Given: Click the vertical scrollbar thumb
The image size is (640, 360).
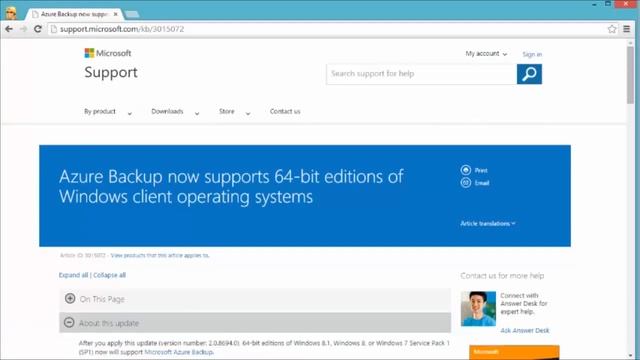Looking at the screenshot, I should click(x=631, y=75).
